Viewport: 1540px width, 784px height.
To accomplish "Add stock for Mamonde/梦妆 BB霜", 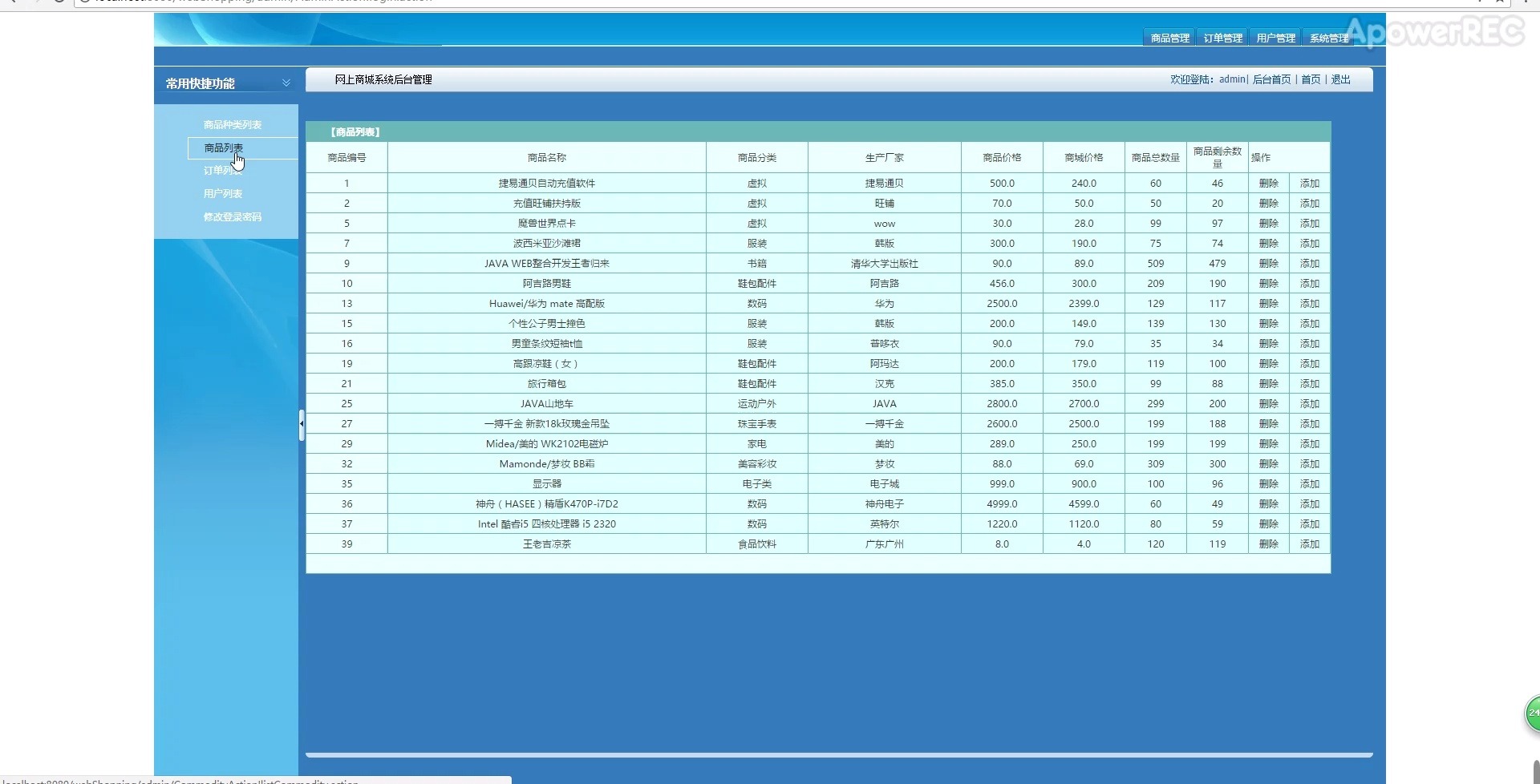I will click(1310, 463).
